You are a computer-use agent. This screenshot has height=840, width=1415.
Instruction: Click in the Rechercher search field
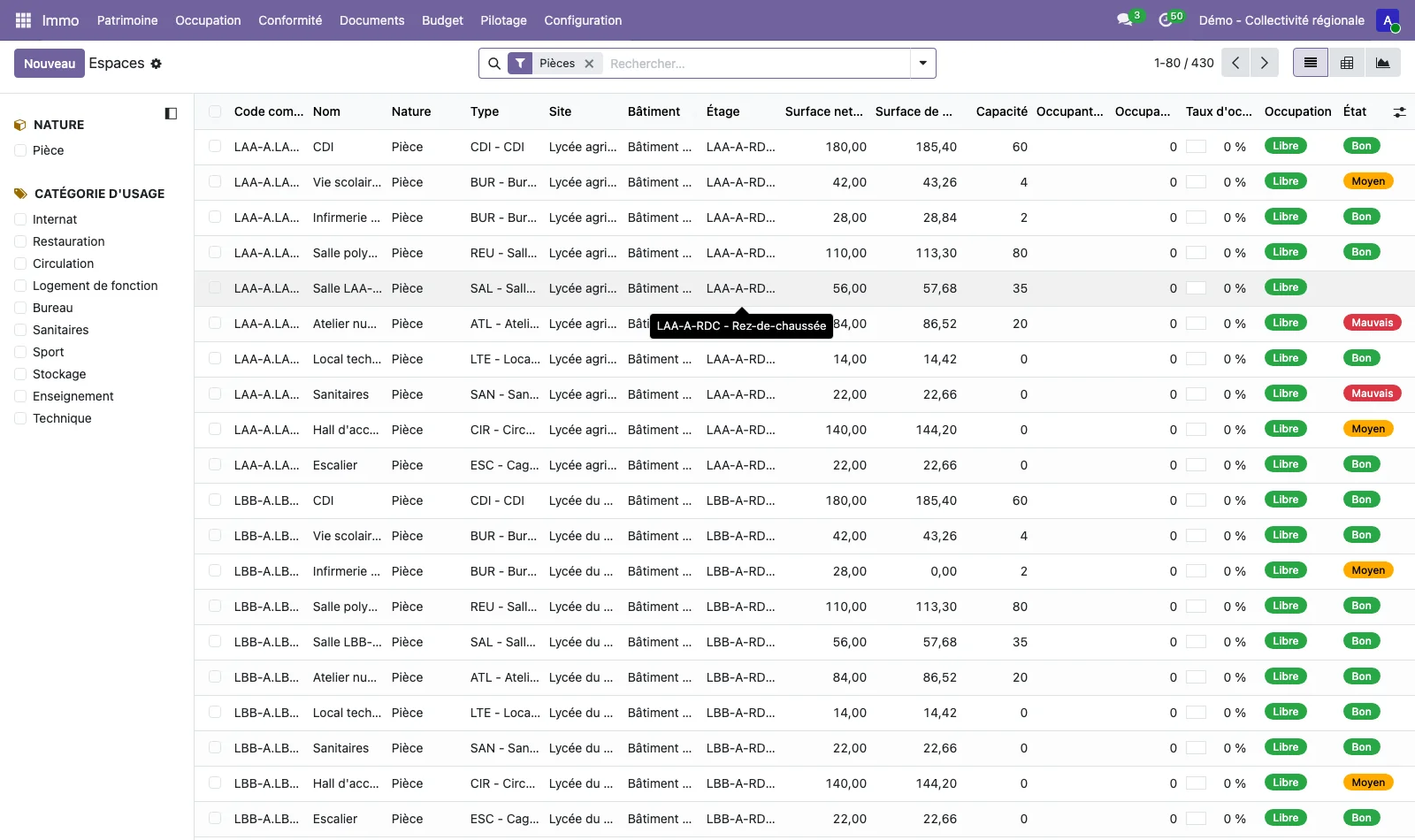click(756, 64)
